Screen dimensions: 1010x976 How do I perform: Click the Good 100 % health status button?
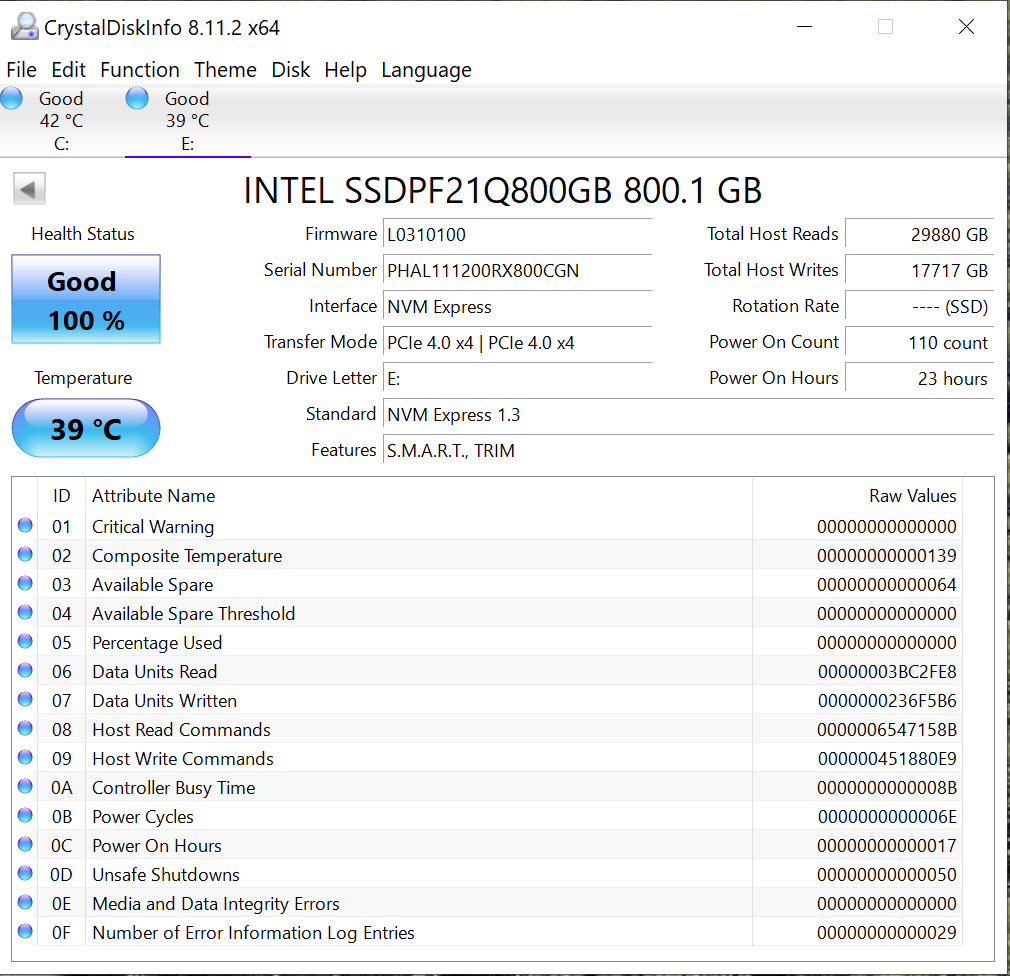86,300
